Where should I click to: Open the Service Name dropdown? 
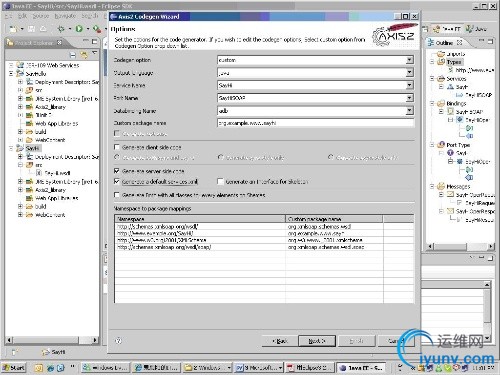pos(410,85)
